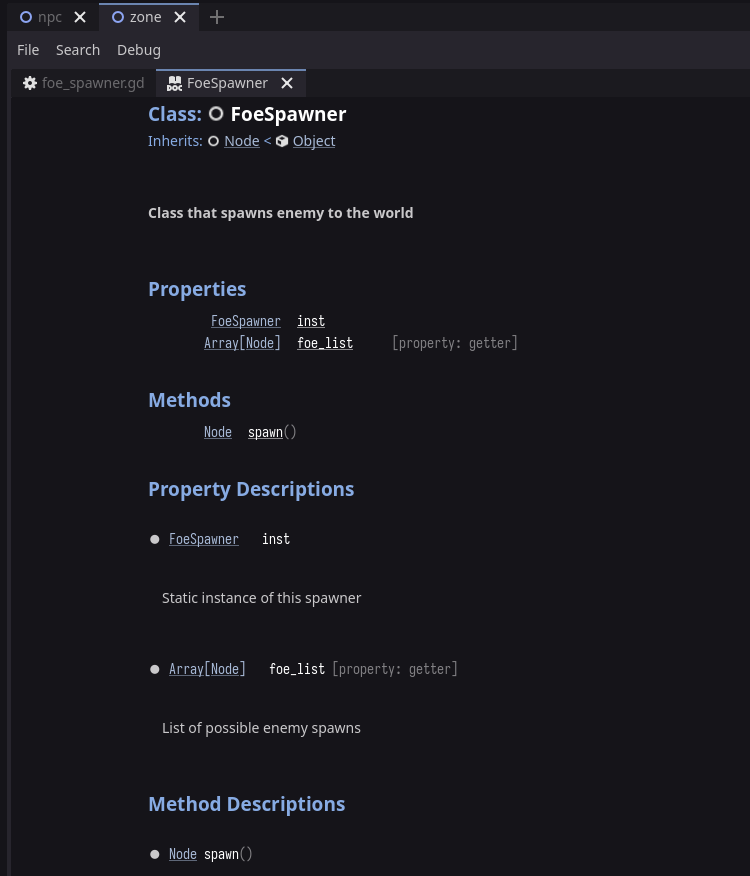Click the FoeSpawner class icon beside the heading
This screenshot has width=750, height=876.
coord(216,114)
